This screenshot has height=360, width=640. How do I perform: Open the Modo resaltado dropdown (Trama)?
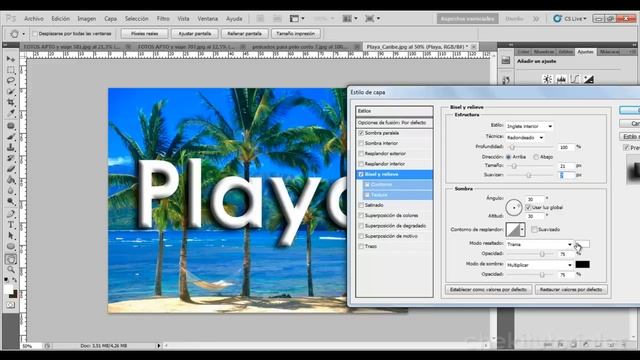click(x=539, y=244)
